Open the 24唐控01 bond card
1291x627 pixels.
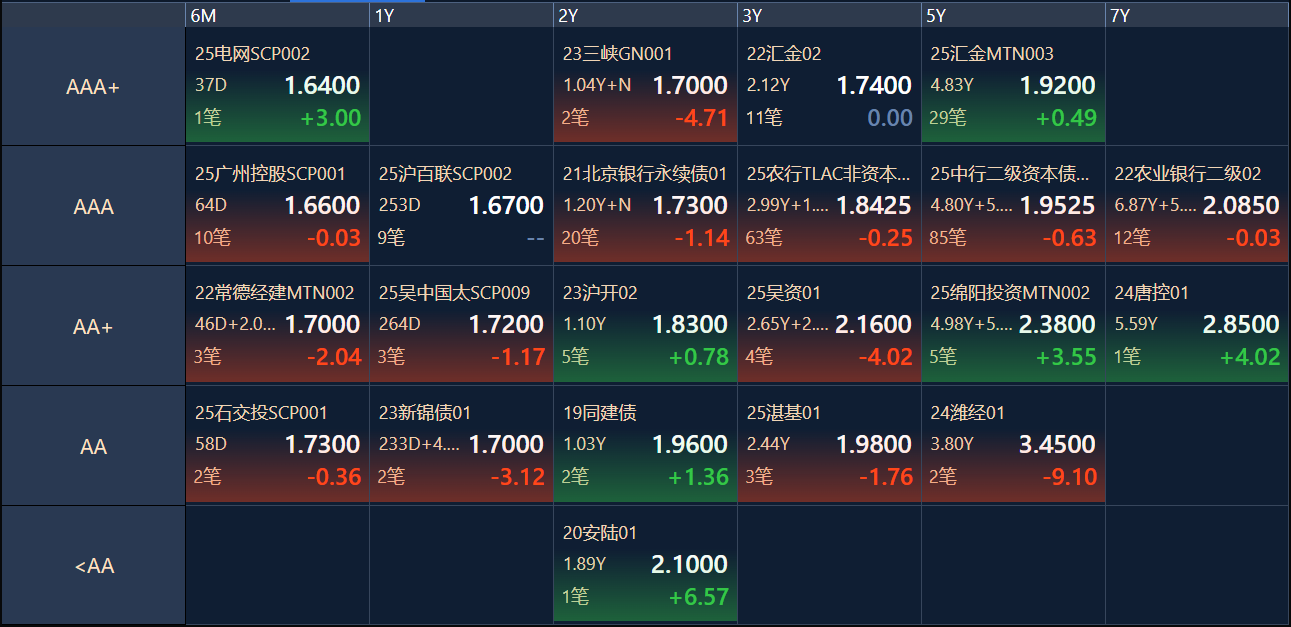[1197, 326]
